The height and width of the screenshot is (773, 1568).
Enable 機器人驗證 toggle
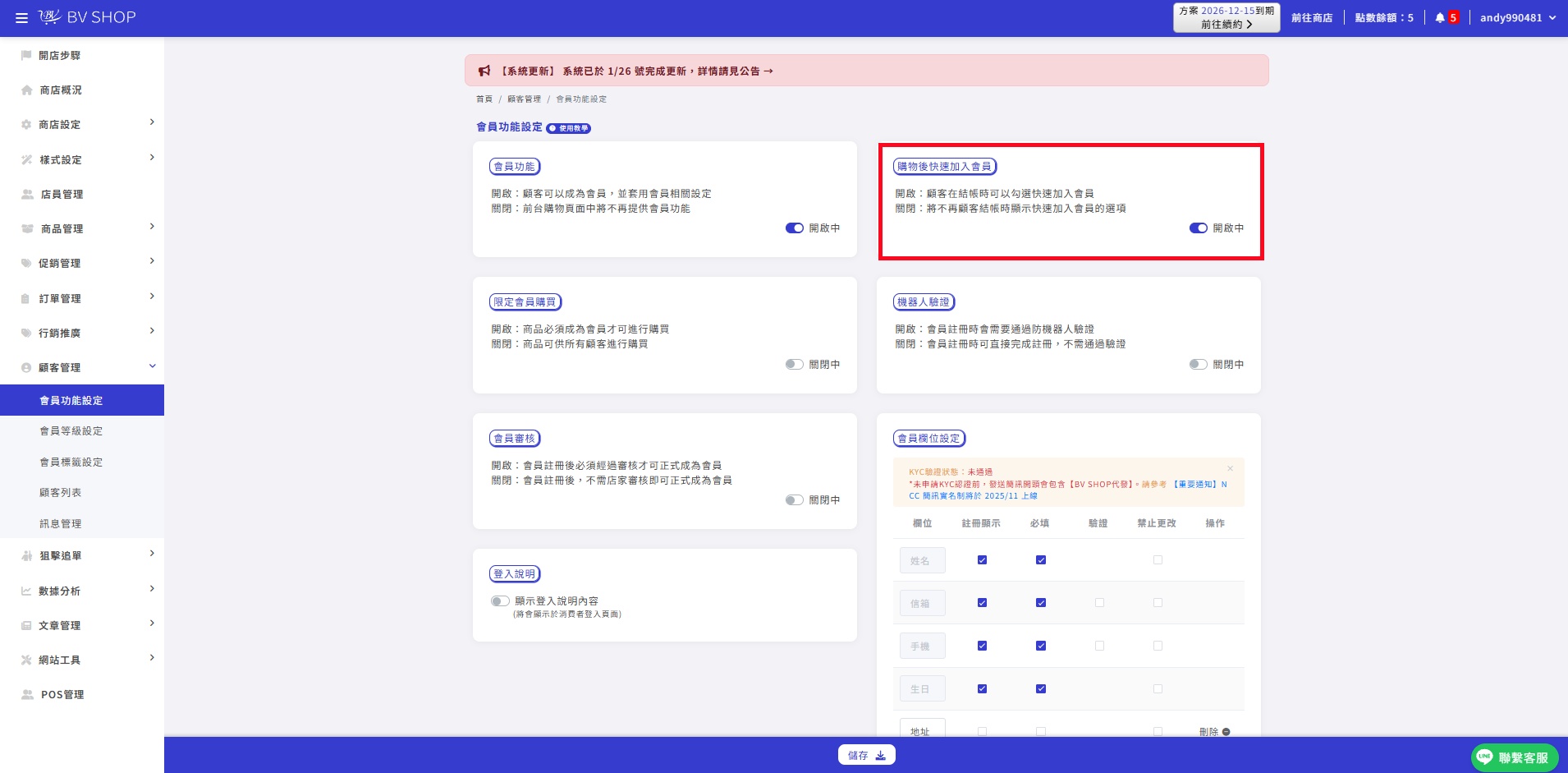pyautogui.click(x=1198, y=364)
